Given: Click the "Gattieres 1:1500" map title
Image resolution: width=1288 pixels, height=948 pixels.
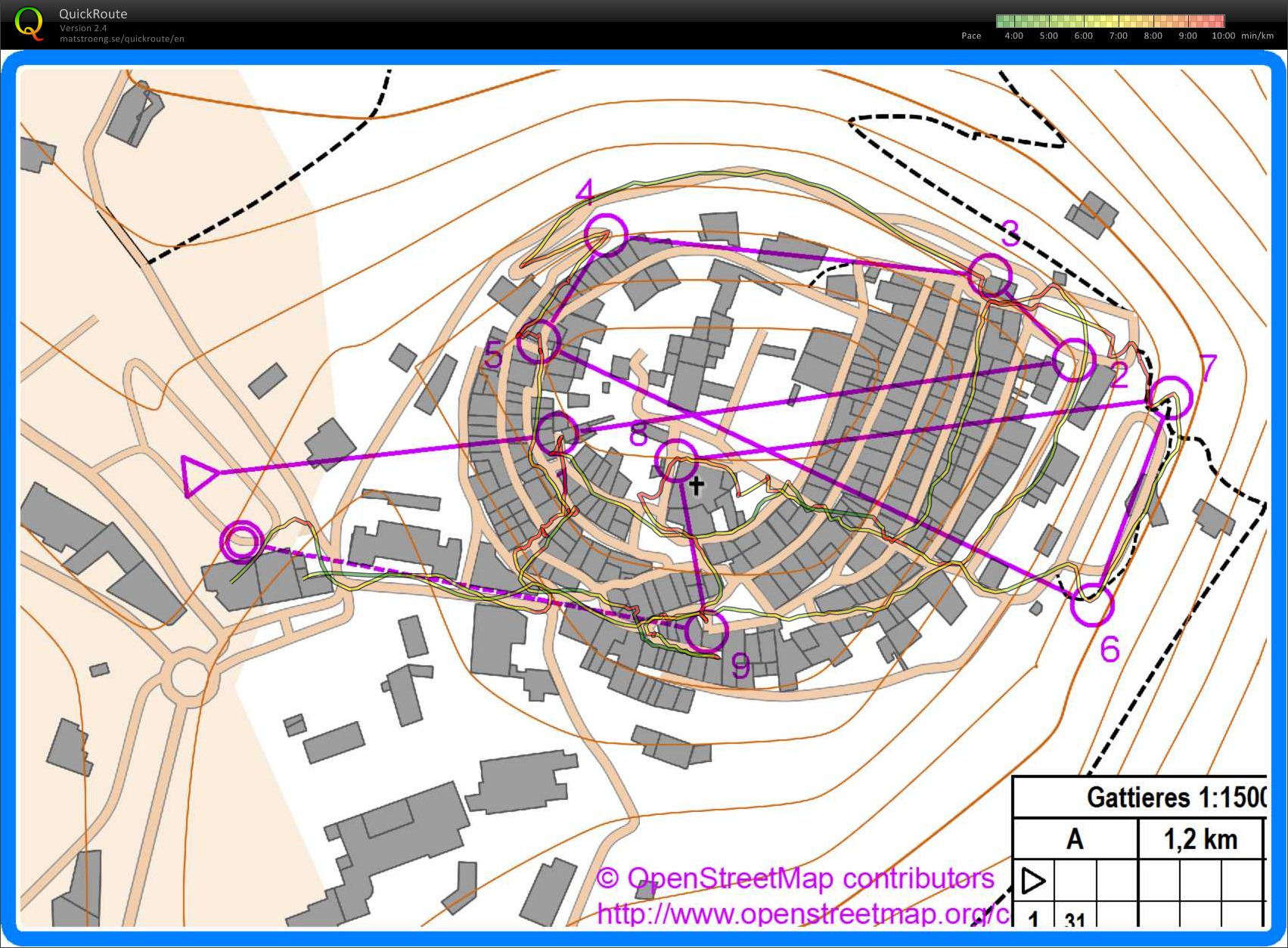Looking at the screenshot, I should click(x=1176, y=797).
